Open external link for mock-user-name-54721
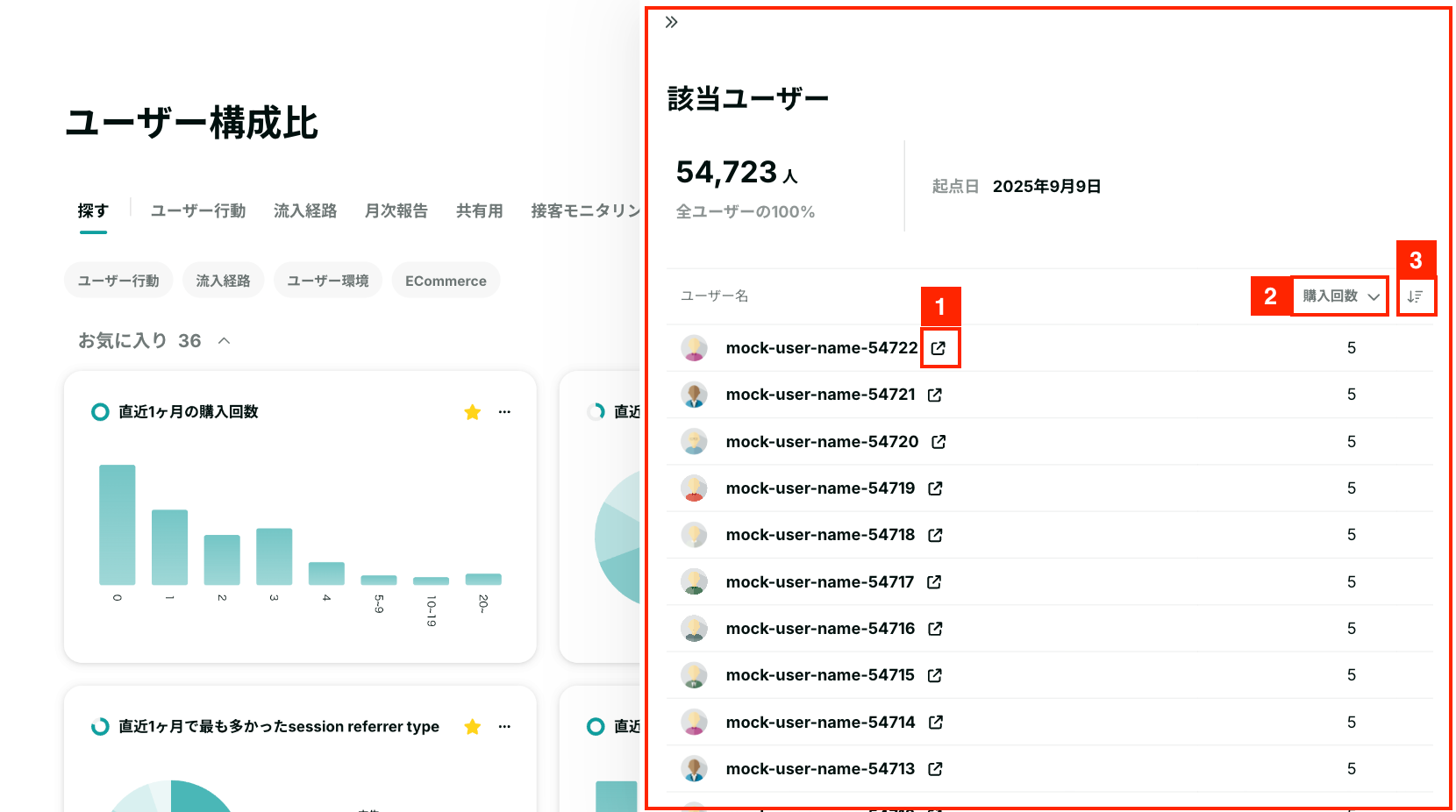1456x812 pixels. point(935,395)
